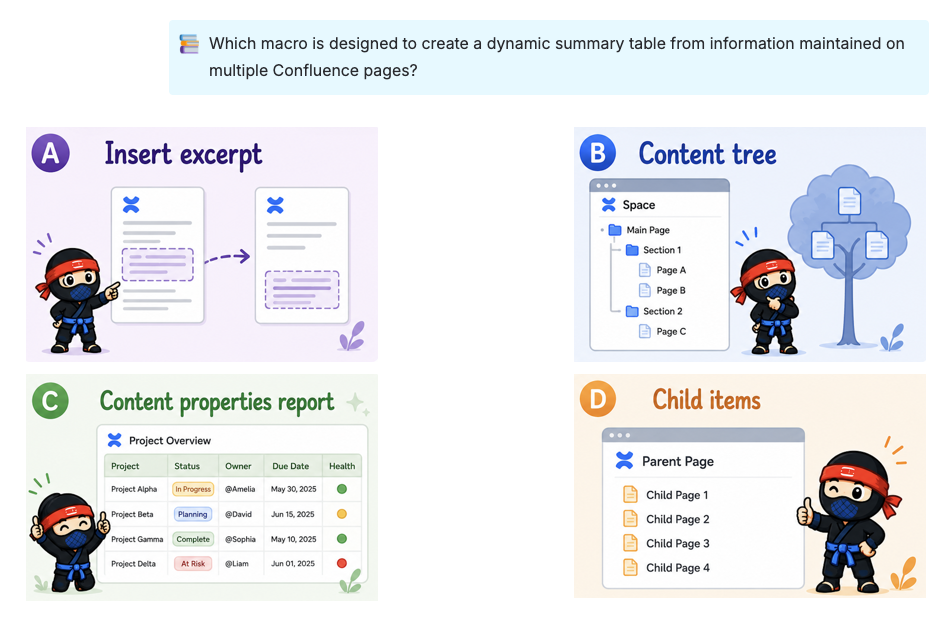Open 'Main Page' in the content tree

(648, 230)
